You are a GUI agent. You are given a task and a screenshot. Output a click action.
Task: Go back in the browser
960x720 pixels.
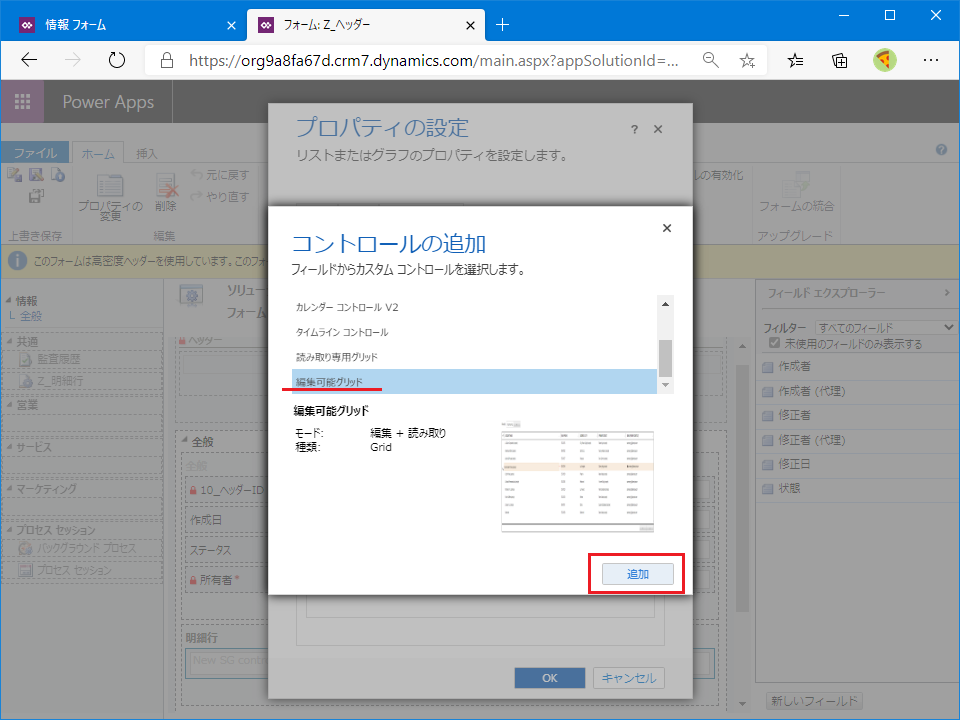coord(29,60)
